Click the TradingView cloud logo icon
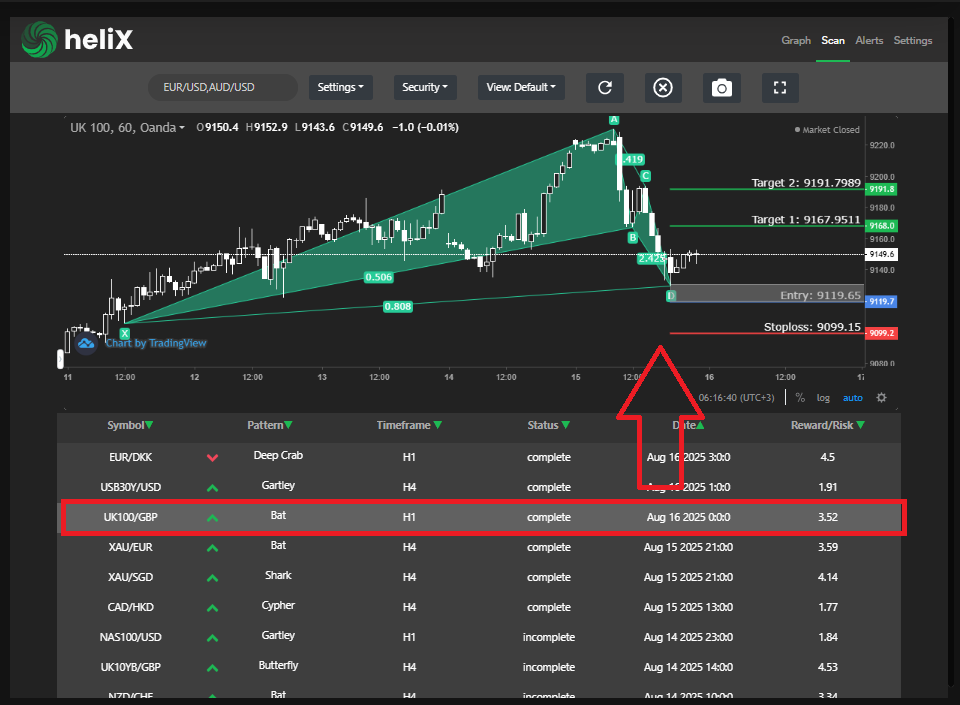This screenshot has width=960, height=705. 86,343
